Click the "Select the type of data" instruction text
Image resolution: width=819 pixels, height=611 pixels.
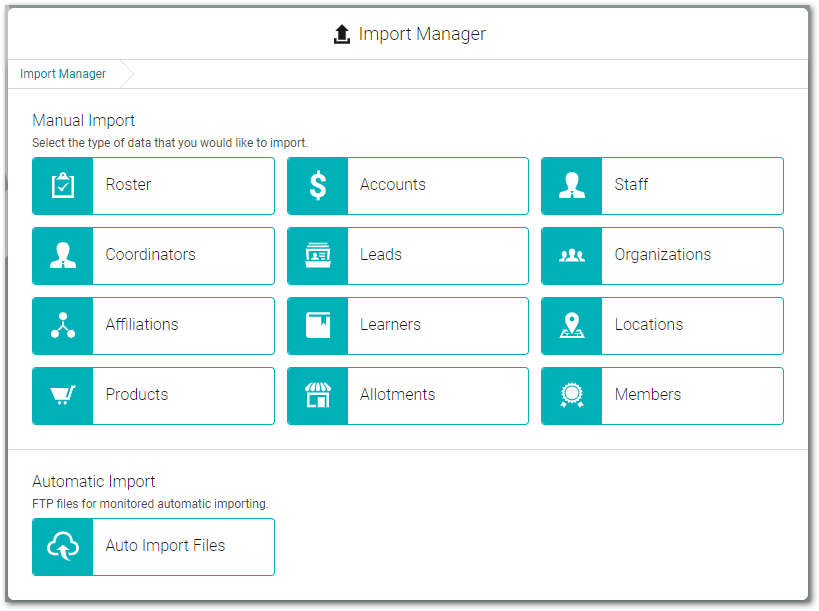click(170, 143)
